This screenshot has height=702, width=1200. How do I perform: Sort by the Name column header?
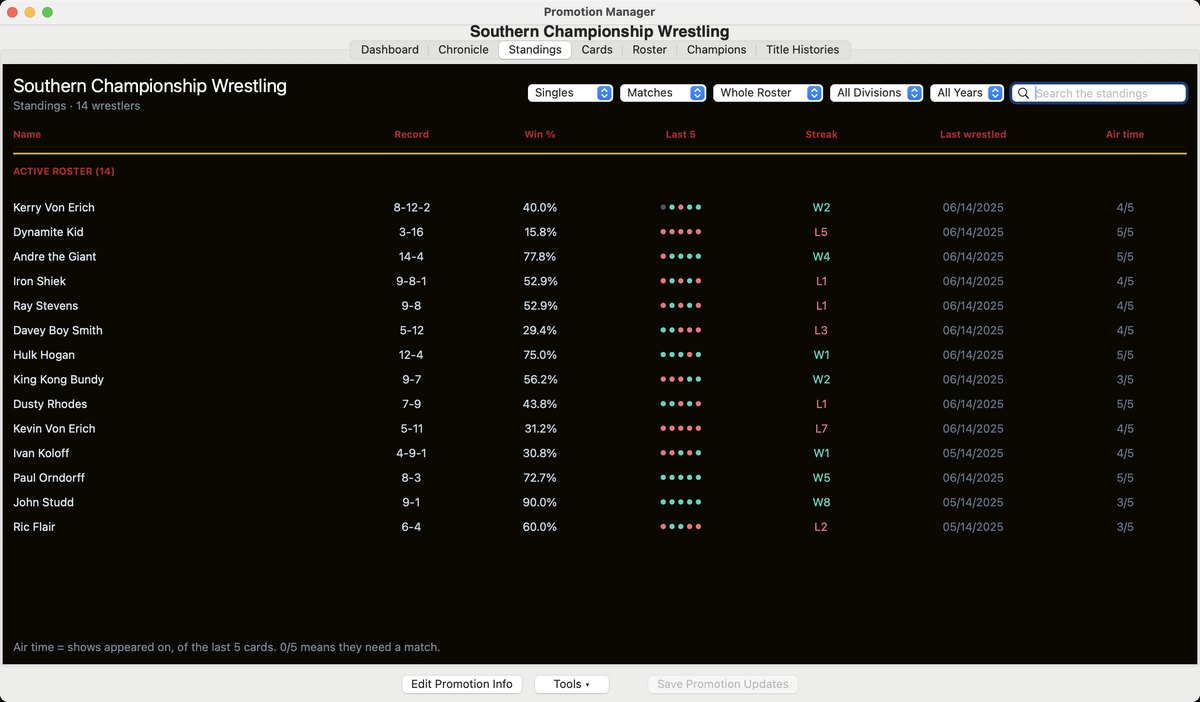[x=27, y=134]
